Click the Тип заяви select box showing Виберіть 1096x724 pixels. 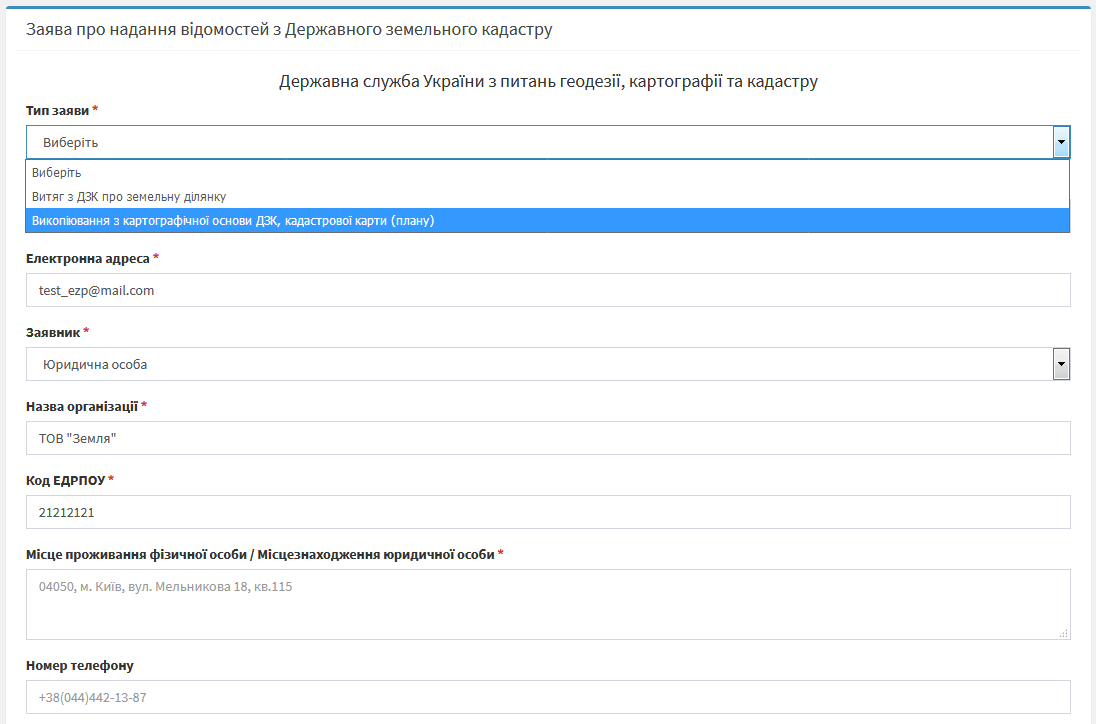(x=538, y=143)
